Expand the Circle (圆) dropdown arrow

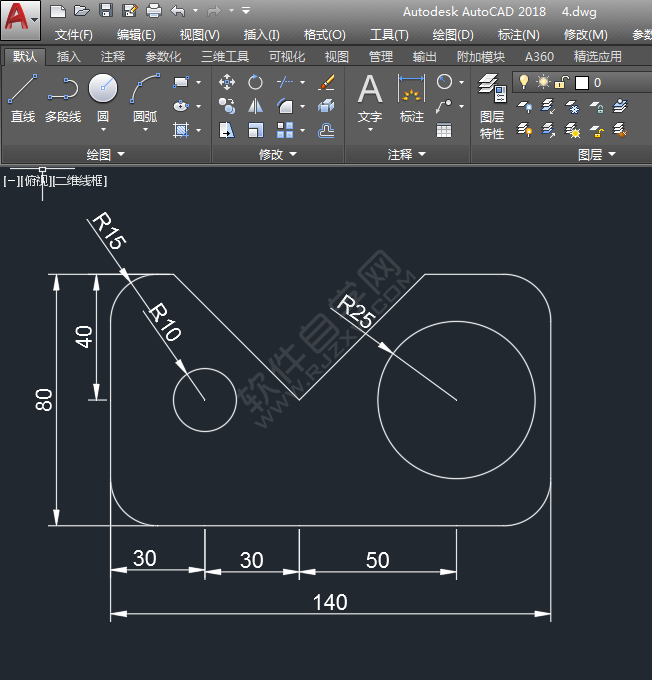click(x=103, y=131)
